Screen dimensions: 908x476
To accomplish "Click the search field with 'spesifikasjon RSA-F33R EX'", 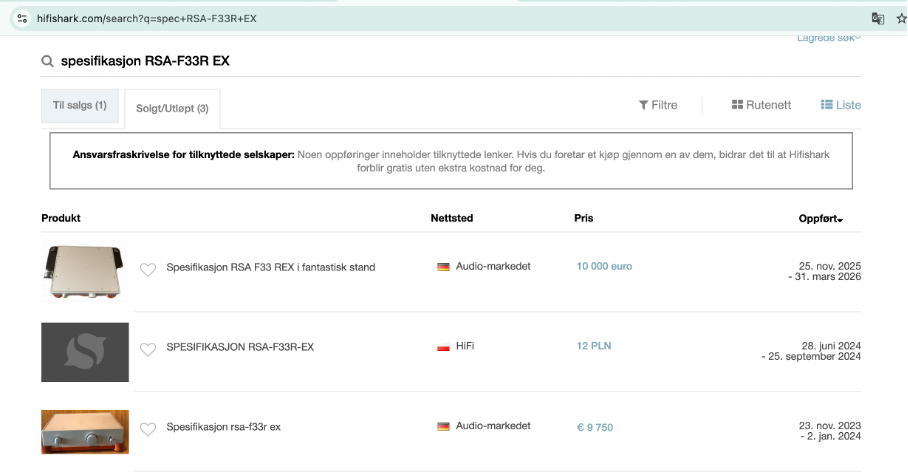I will pyautogui.click(x=300, y=61).
